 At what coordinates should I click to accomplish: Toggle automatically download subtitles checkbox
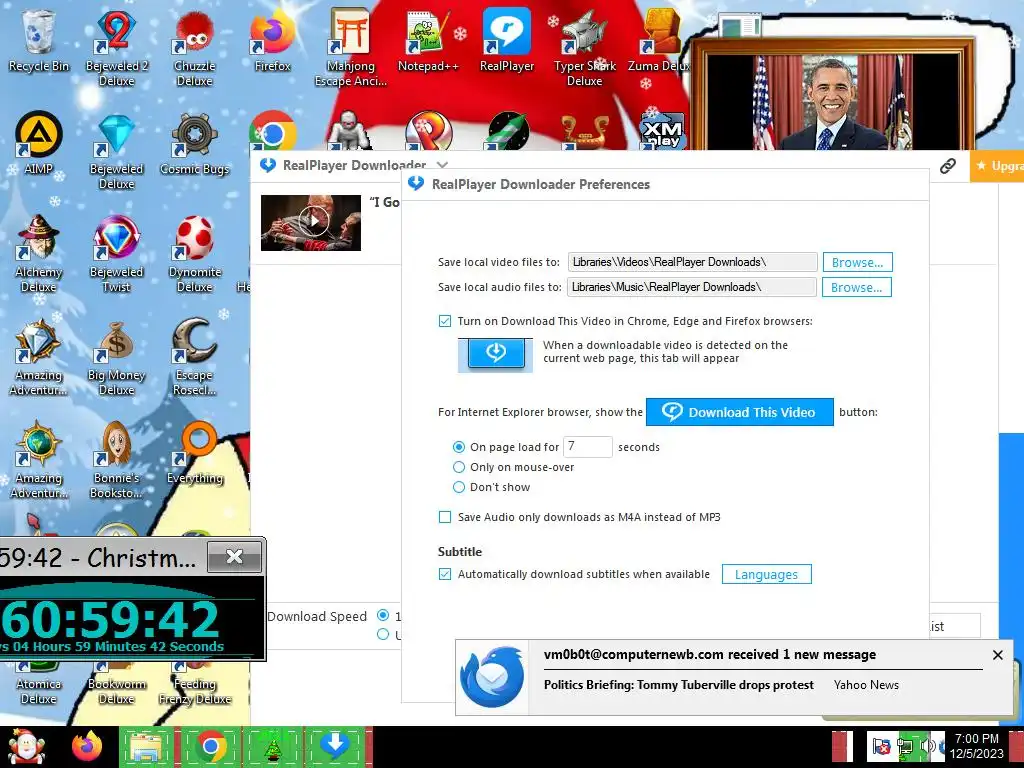click(445, 574)
